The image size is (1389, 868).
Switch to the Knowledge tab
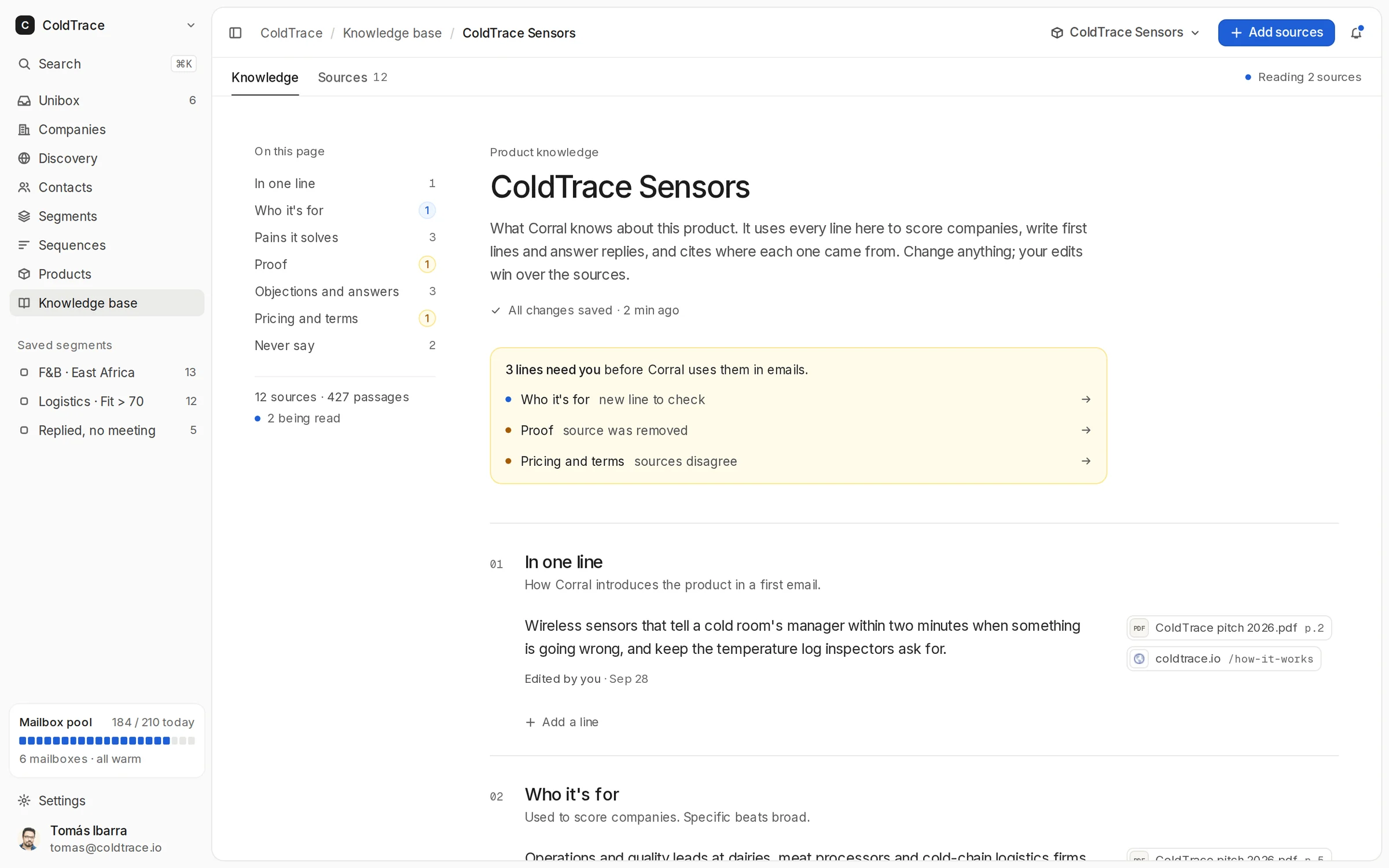265,78
